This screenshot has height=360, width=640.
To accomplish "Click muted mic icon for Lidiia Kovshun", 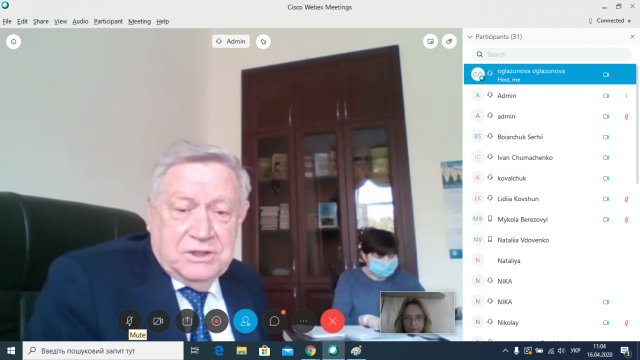I will [x=627, y=199].
